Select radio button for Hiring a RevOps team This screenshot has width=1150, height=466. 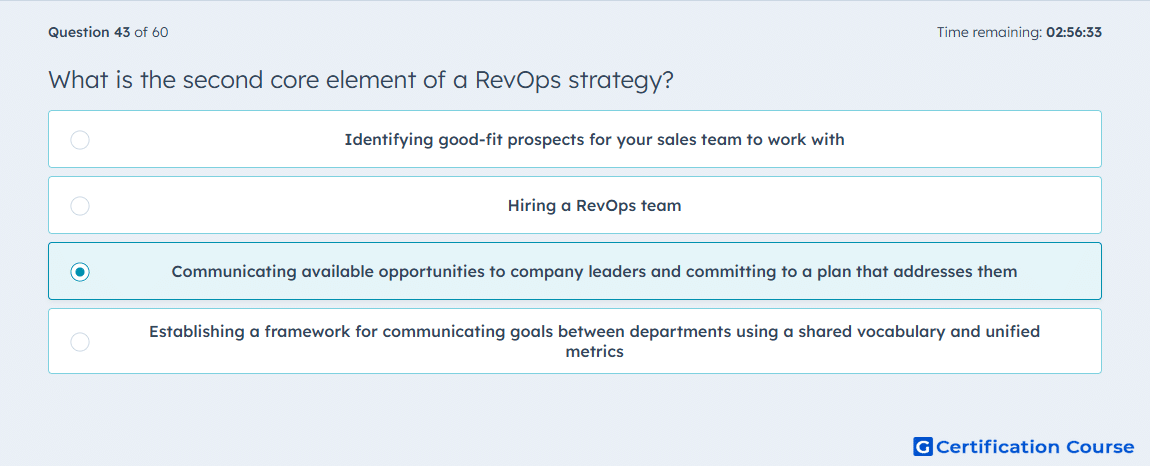[x=80, y=205]
